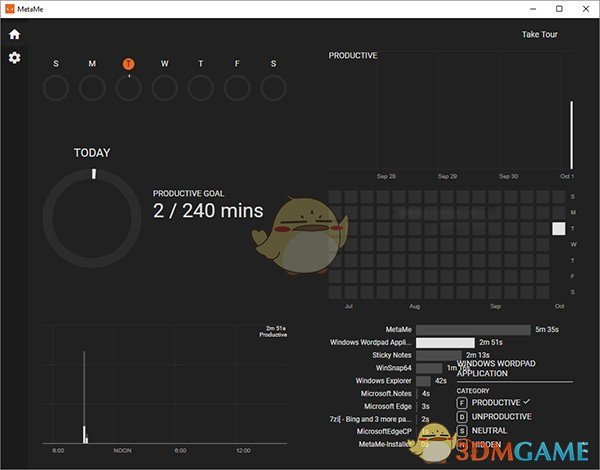Choose the PRODUCTIVE category option

[x=494, y=403]
